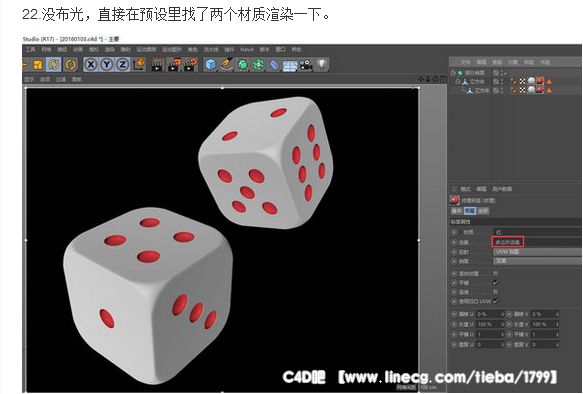Open Attribute Manager 用户数据 menu
The width and height of the screenshot is (583, 394).
point(502,189)
